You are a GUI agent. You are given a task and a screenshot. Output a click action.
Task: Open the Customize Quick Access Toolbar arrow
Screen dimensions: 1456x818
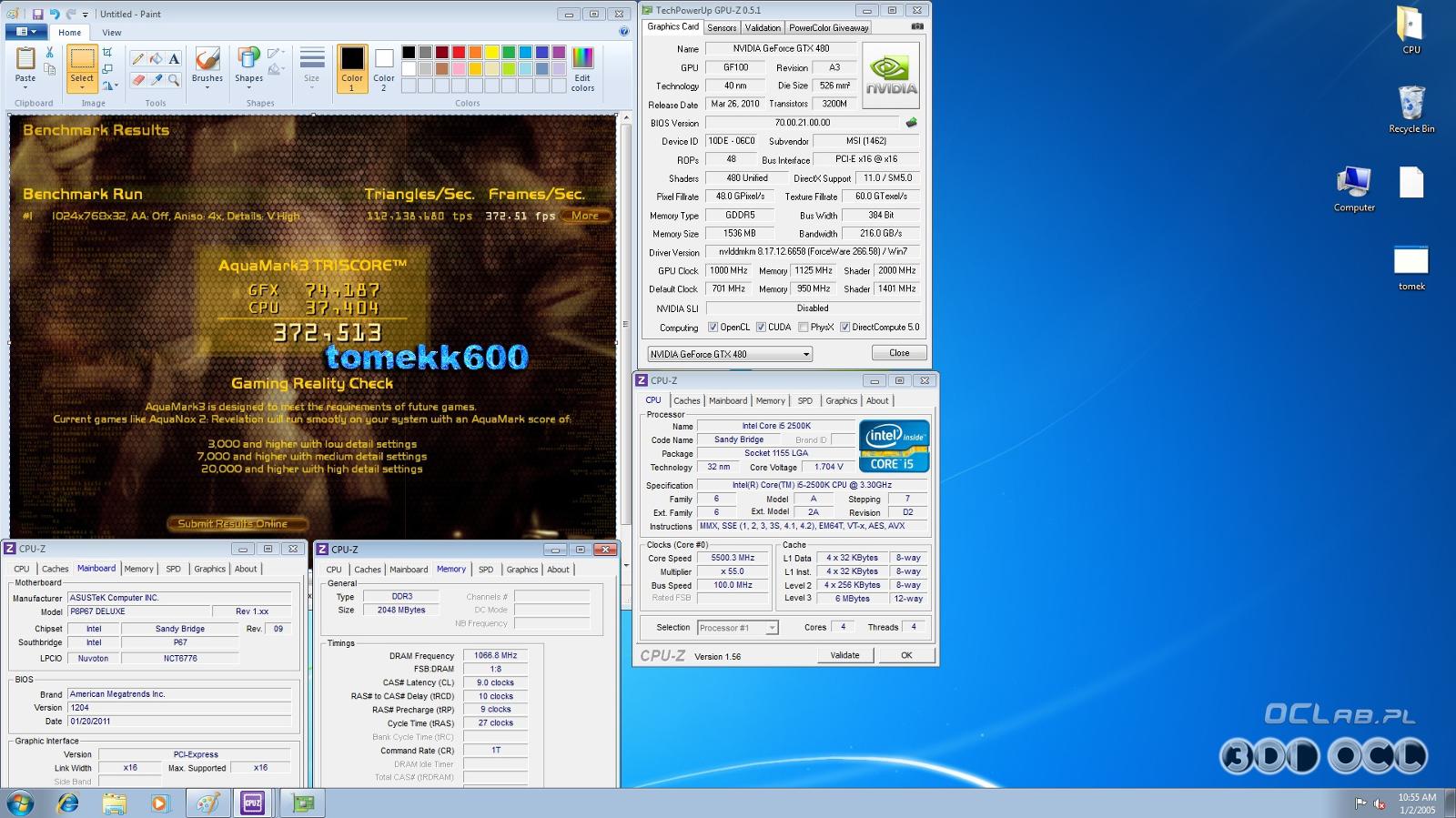point(86,15)
